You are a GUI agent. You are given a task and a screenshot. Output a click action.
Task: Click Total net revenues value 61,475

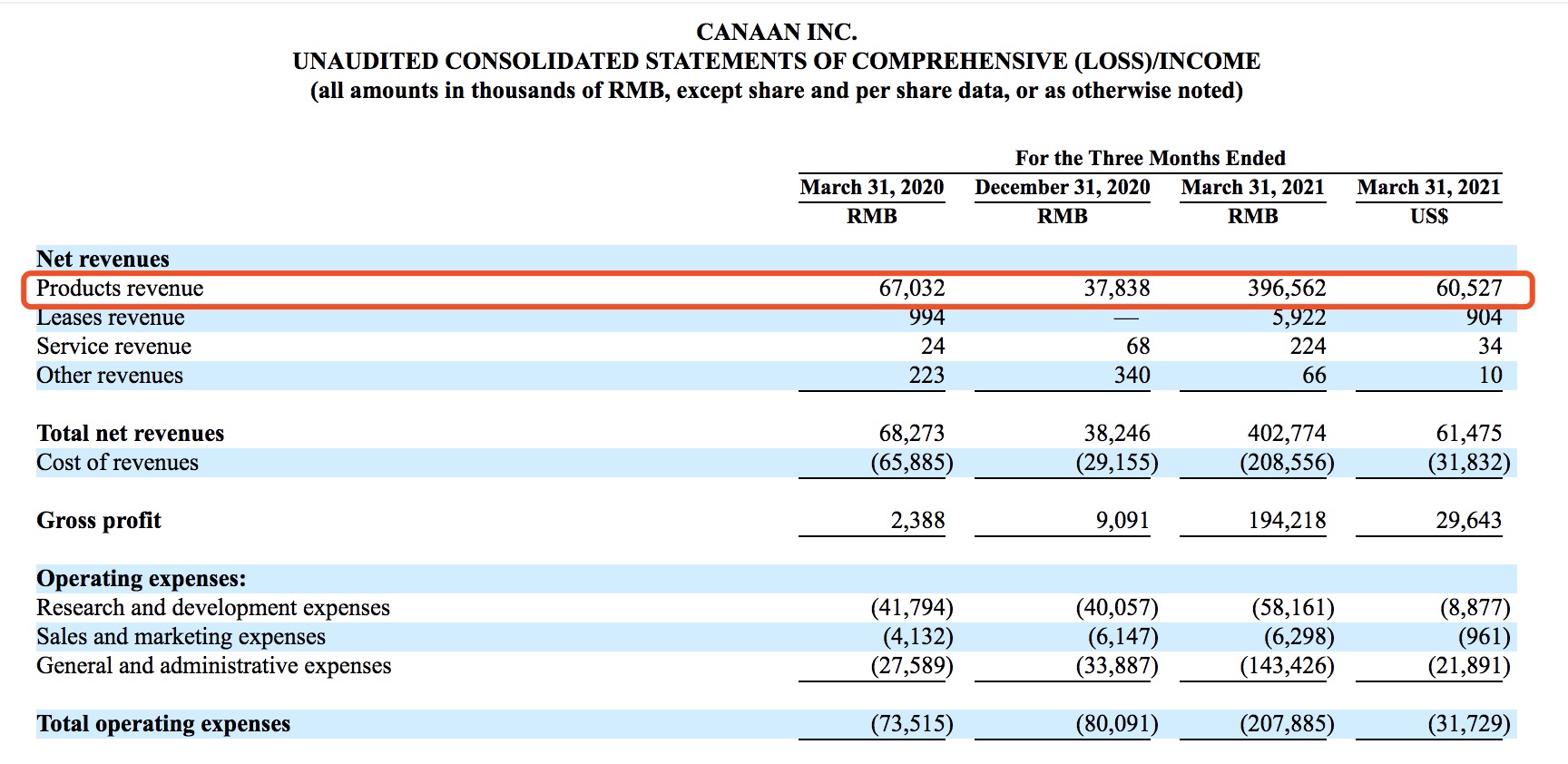(x=1468, y=434)
